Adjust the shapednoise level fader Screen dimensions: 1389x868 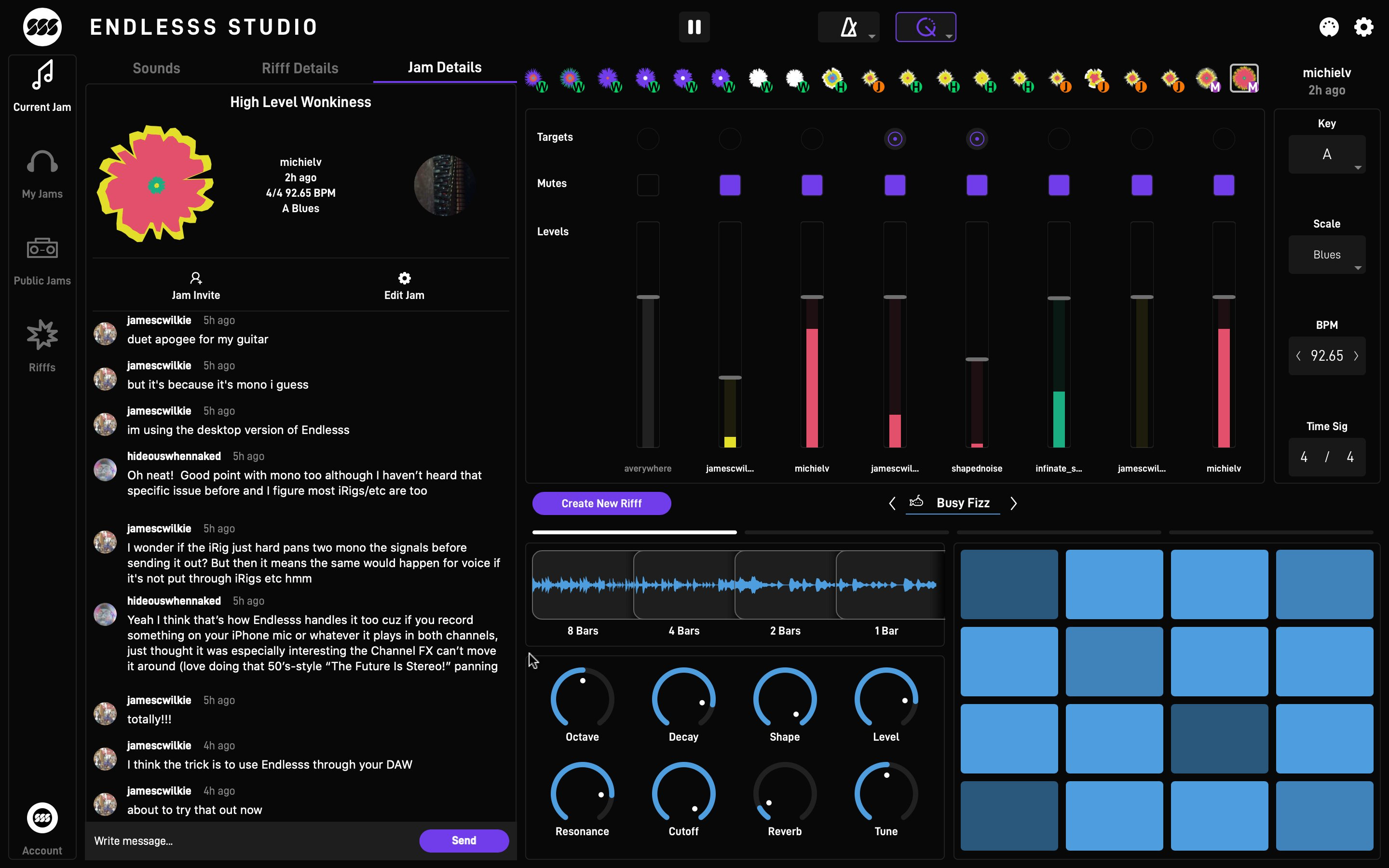tap(977, 359)
